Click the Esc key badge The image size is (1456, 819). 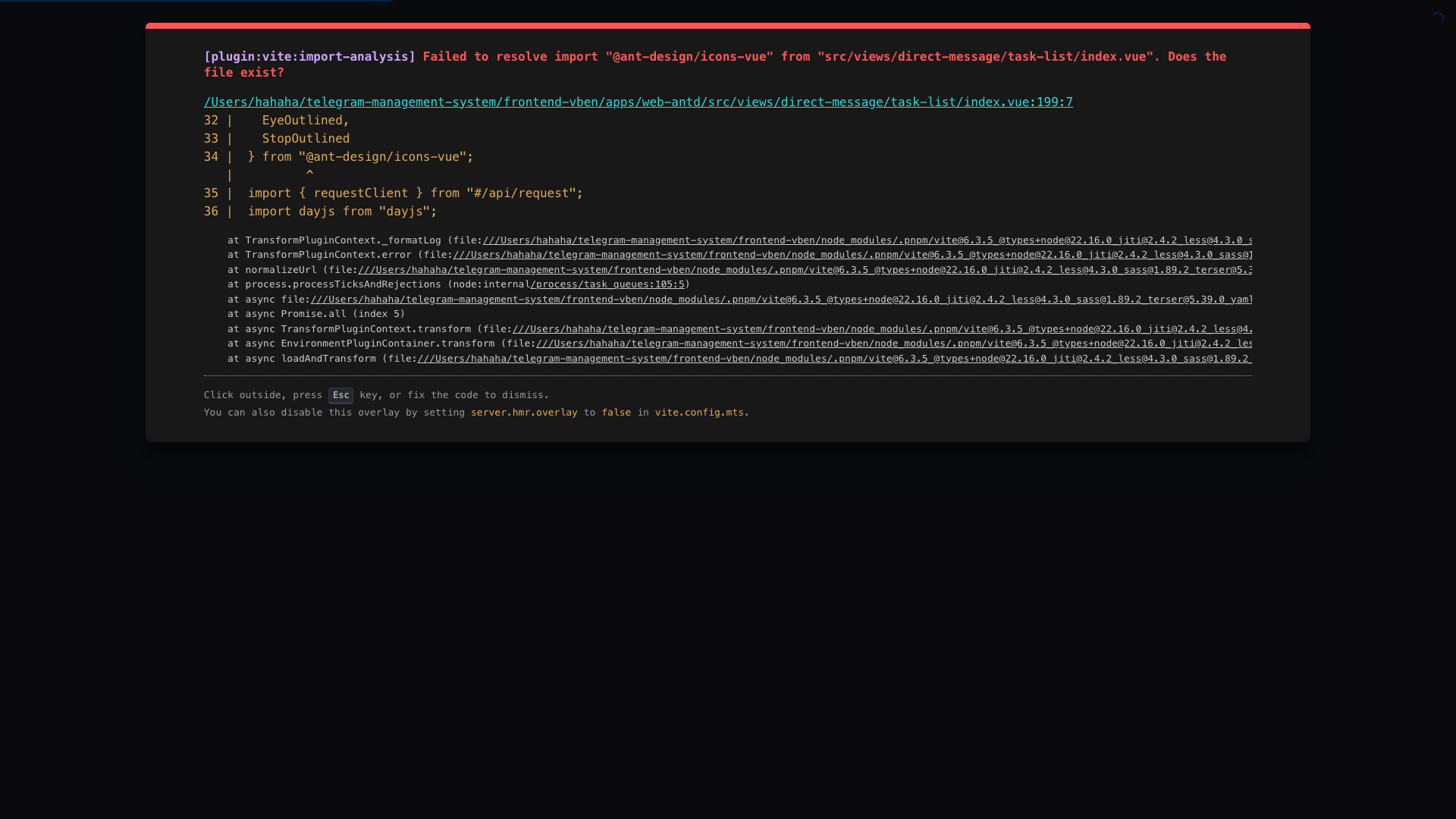tap(340, 395)
